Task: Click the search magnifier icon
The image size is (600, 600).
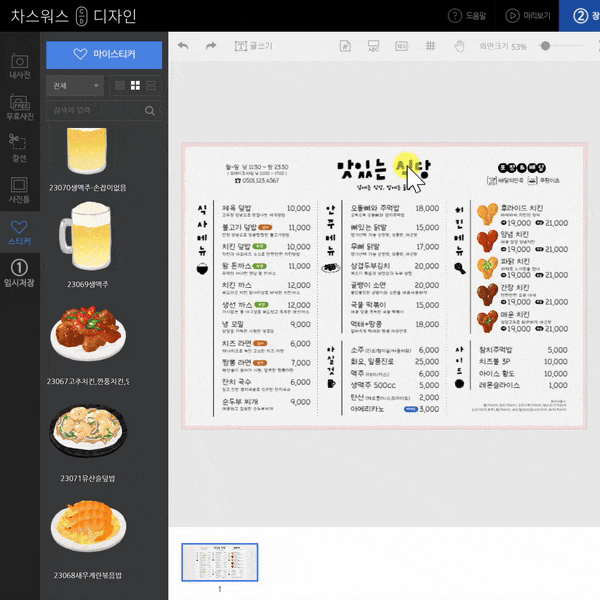Action: [150, 111]
